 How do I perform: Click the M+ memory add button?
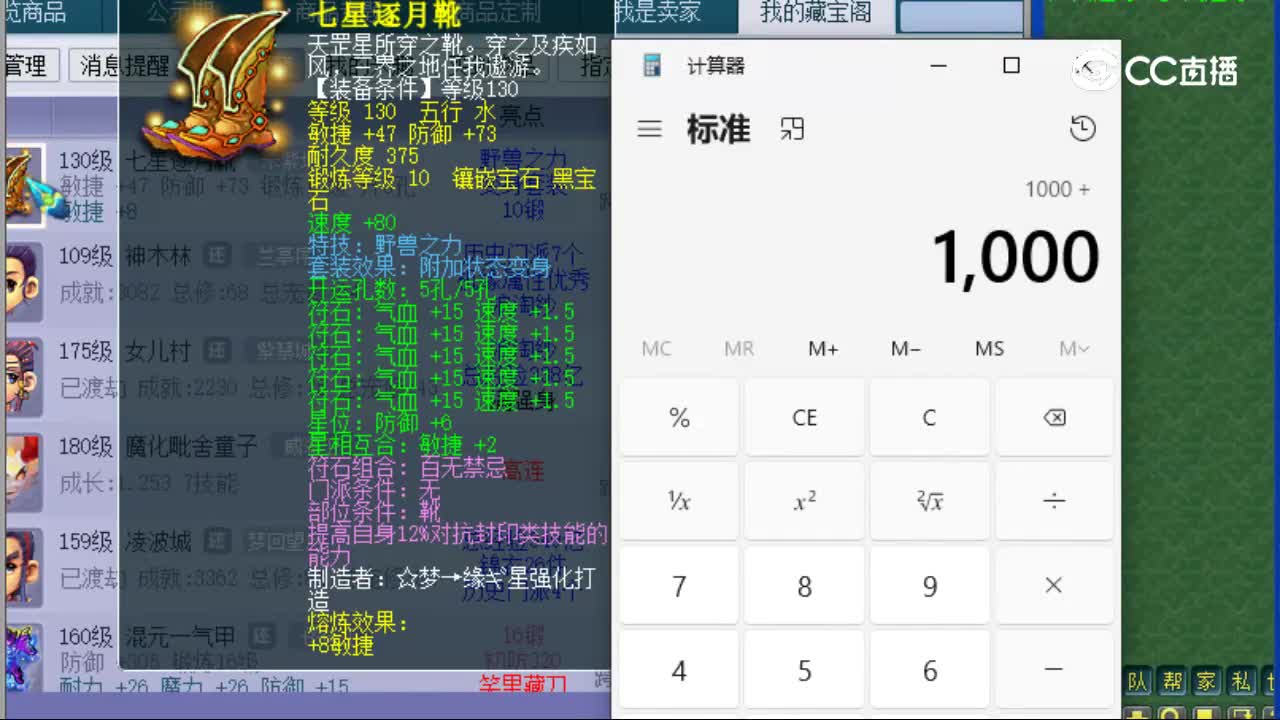(x=823, y=348)
